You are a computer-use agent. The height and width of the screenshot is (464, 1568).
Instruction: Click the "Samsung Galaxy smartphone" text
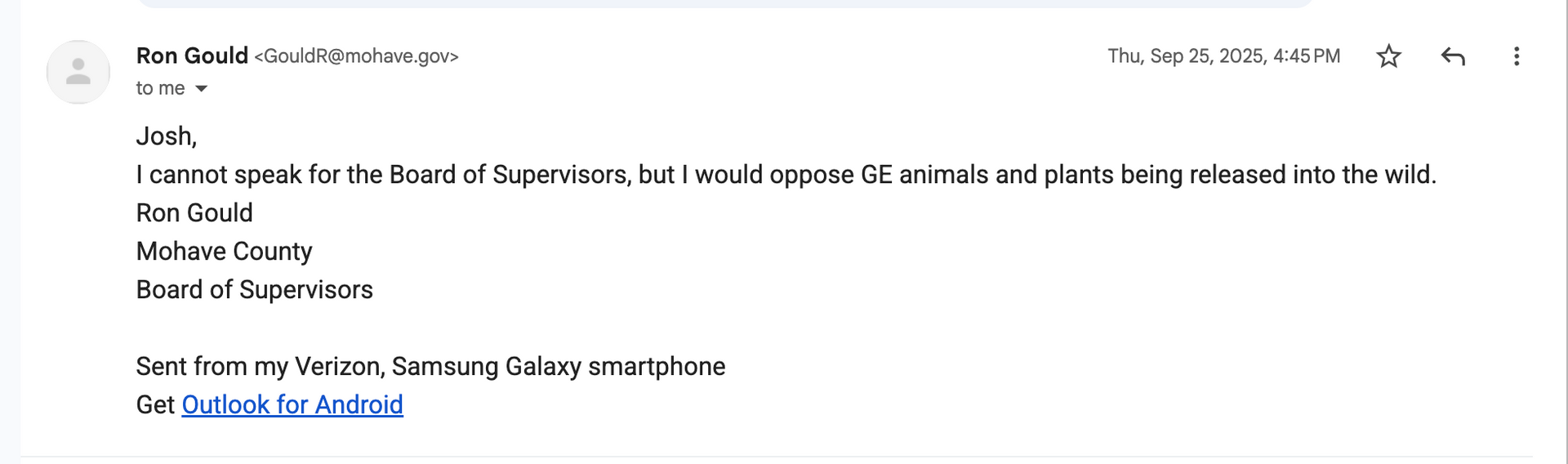[x=558, y=367]
